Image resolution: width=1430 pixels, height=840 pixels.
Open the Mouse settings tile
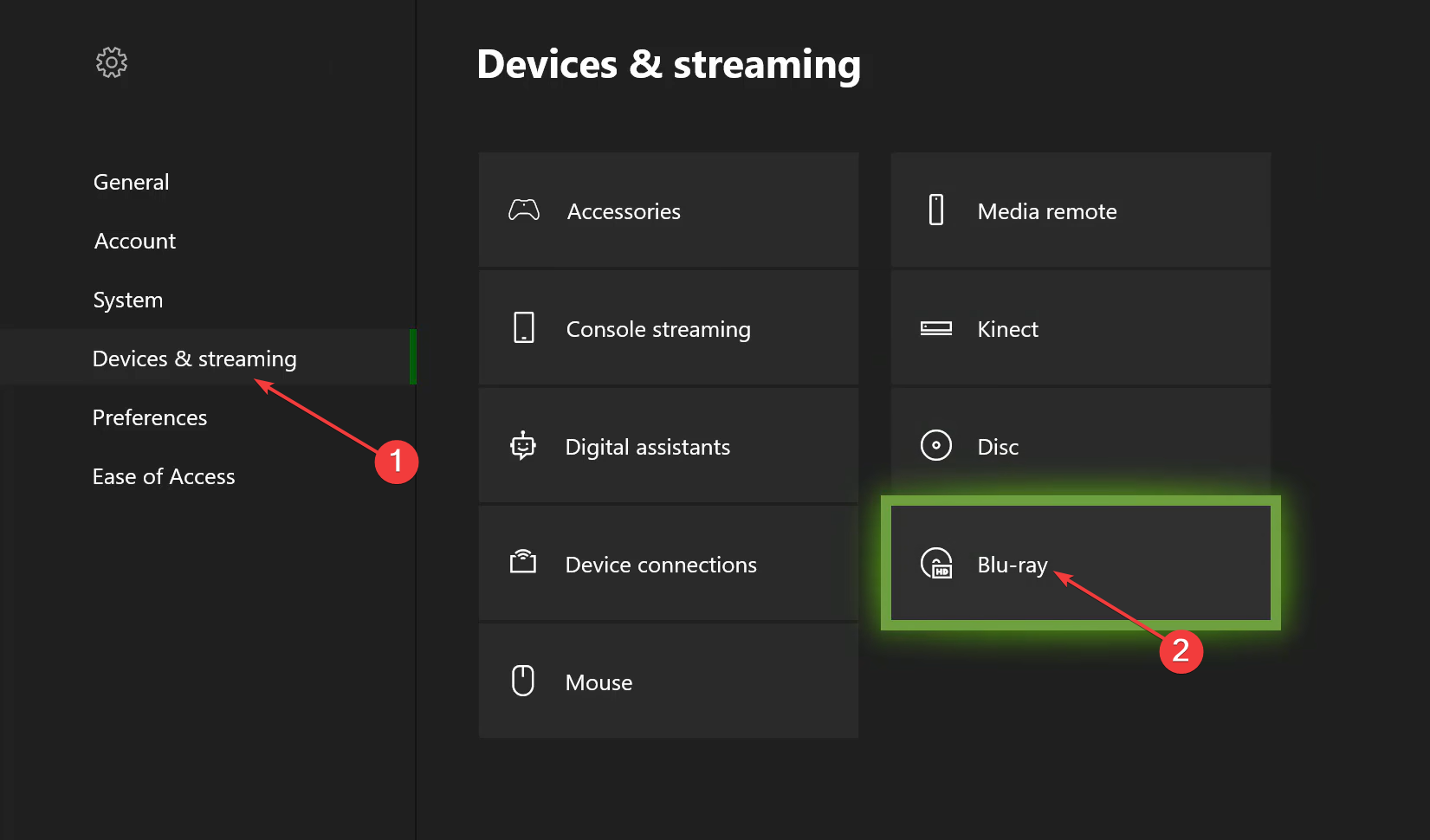click(669, 681)
